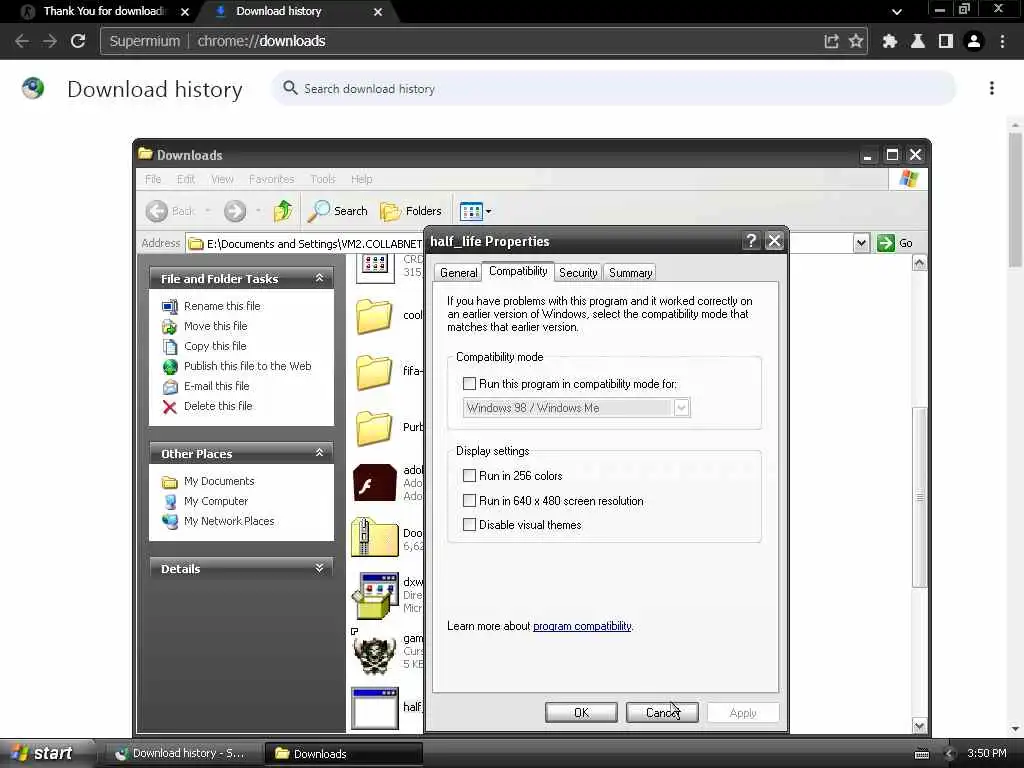Switch to the Thank You for downloading tab
The image size is (1024, 768).
(102, 11)
